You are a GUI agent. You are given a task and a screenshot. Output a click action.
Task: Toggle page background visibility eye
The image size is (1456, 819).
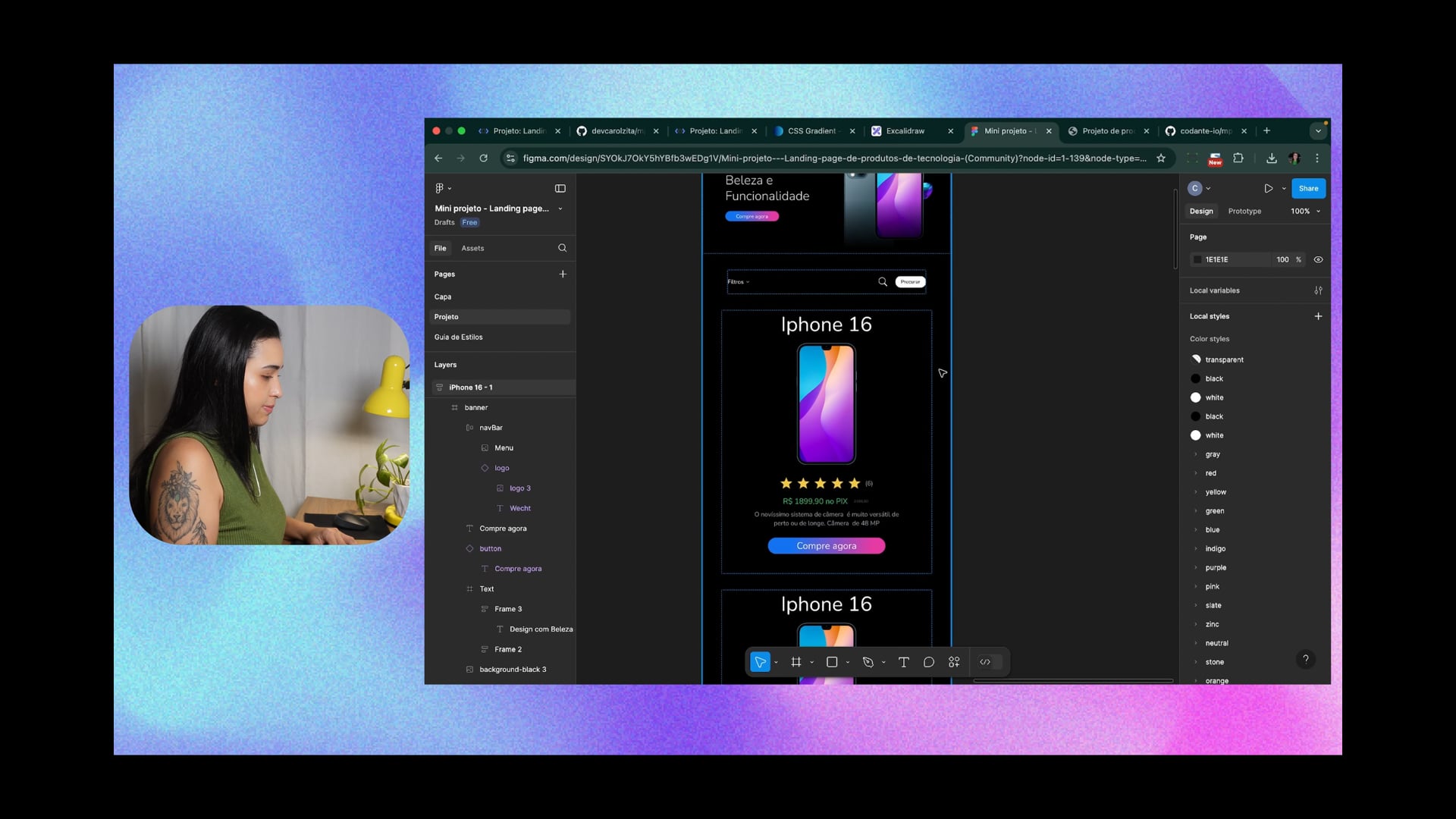(x=1318, y=259)
